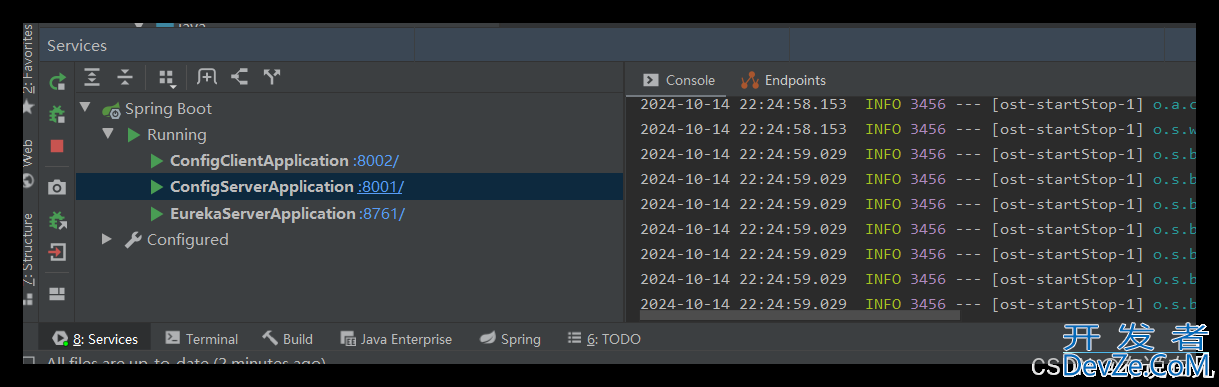Click the camera thread dump icon
The width and height of the screenshot is (1219, 387).
(x=57, y=187)
